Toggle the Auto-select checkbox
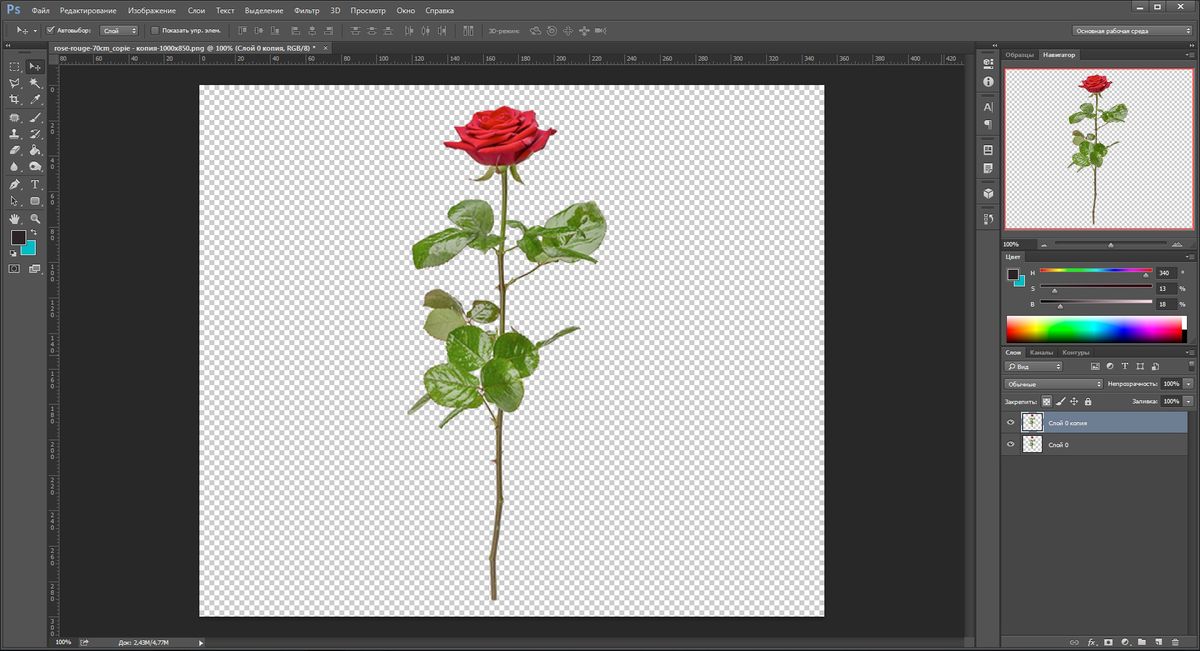The height and width of the screenshot is (651, 1200). click(51, 31)
